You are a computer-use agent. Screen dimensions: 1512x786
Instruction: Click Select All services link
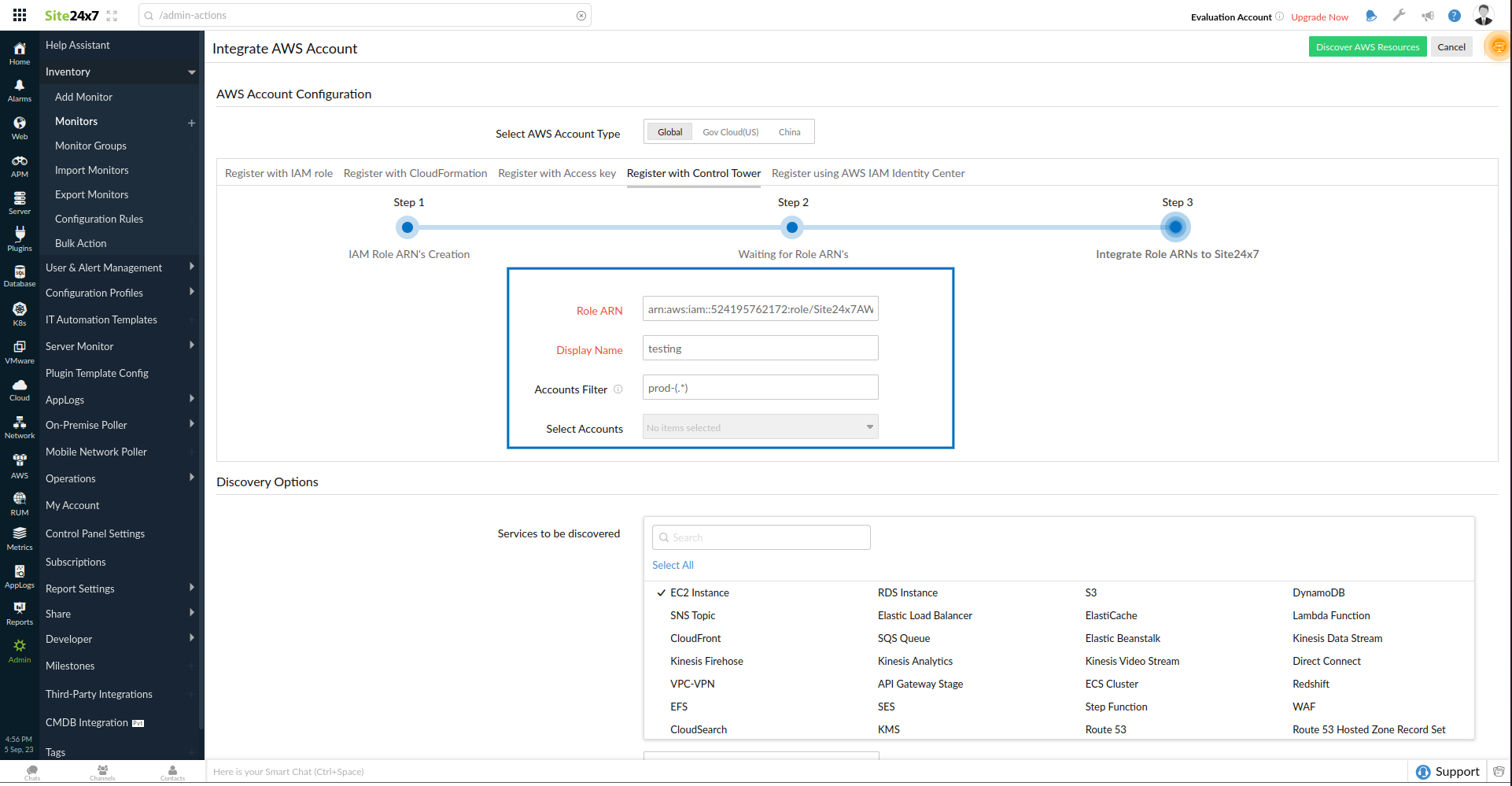point(673,565)
